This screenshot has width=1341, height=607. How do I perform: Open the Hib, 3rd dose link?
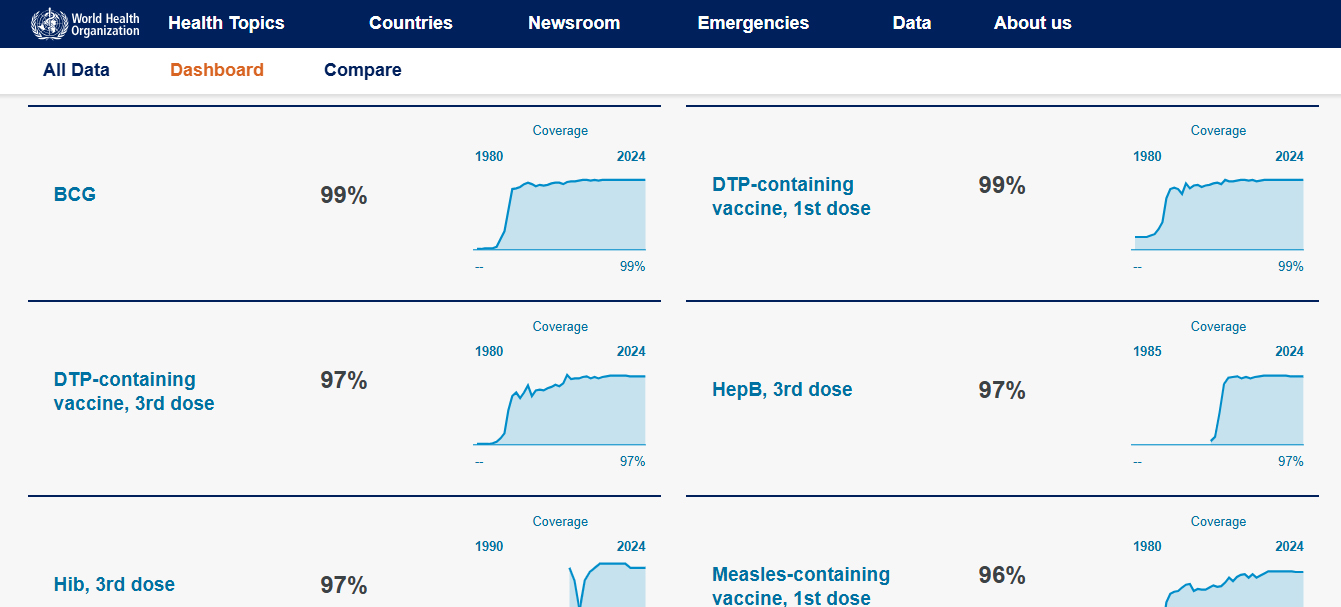114,584
